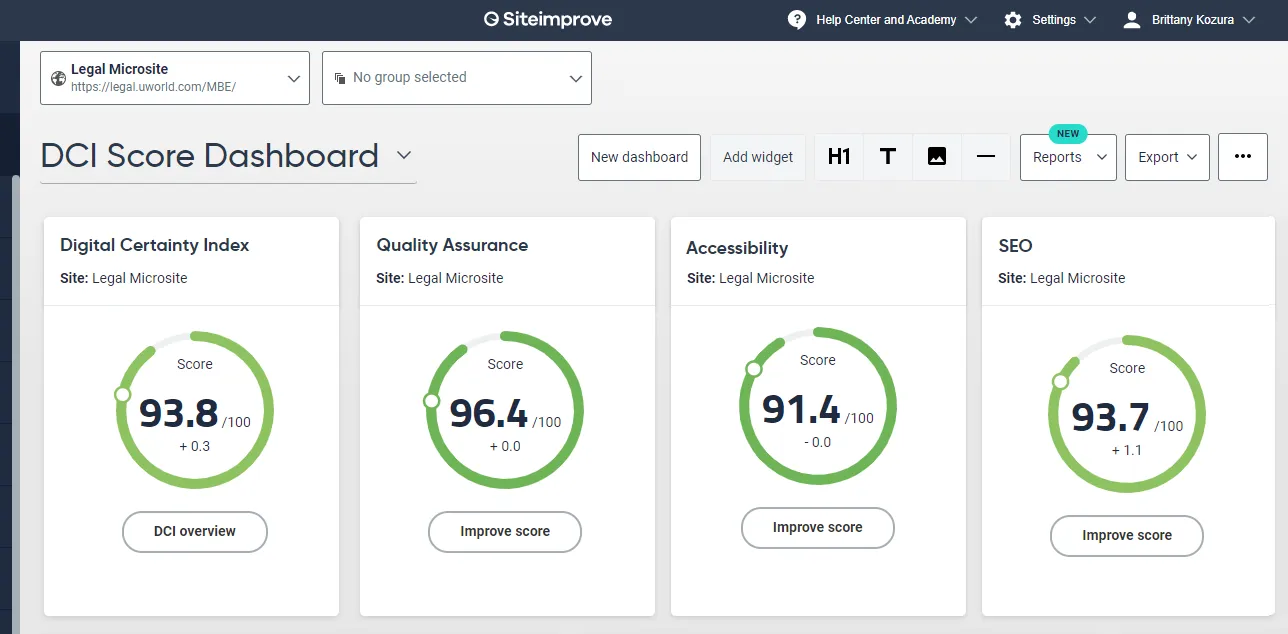The width and height of the screenshot is (1288, 634).
Task: Open the Settings menu
Action: [1050, 20]
